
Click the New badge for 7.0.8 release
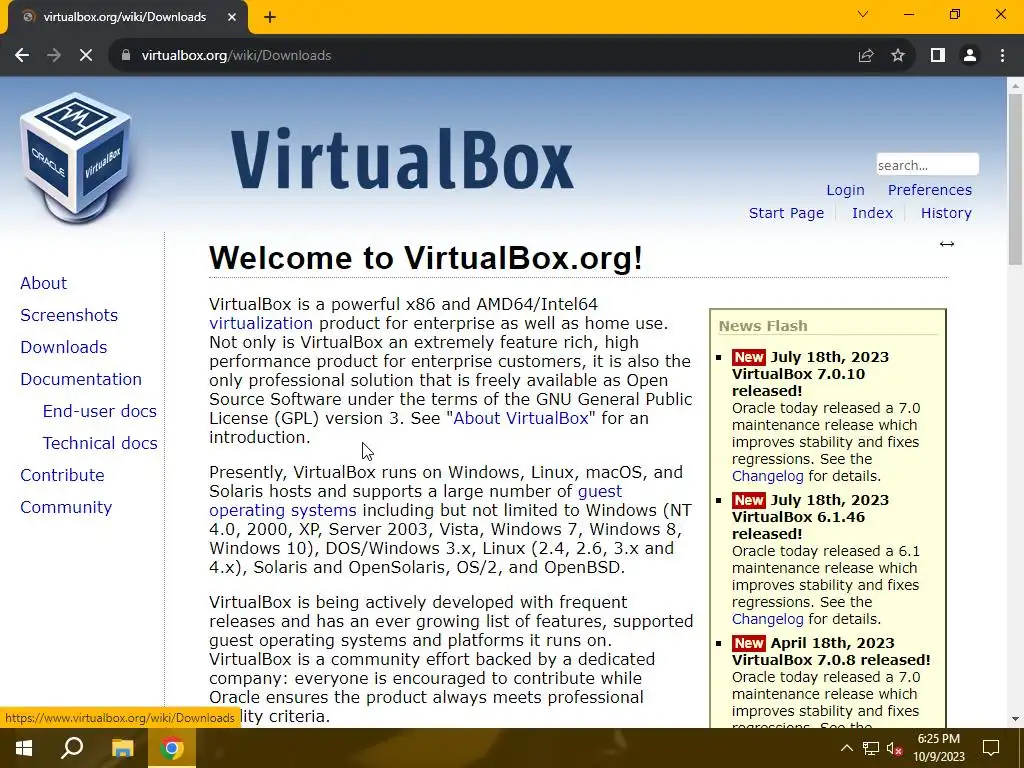[748, 643]
